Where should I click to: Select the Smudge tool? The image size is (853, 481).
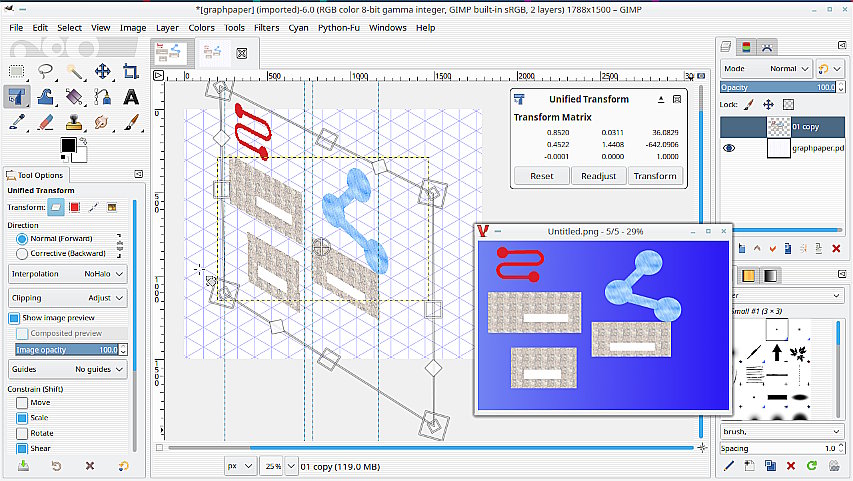(x=102, y=122)
